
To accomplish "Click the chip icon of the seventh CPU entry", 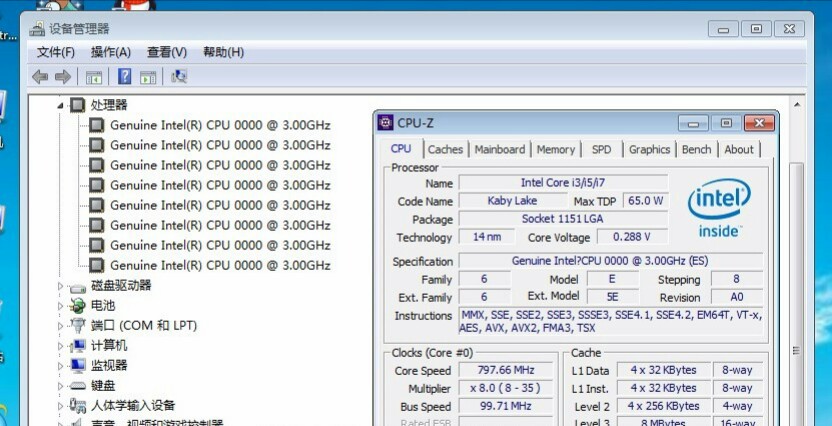I will 96,245.
